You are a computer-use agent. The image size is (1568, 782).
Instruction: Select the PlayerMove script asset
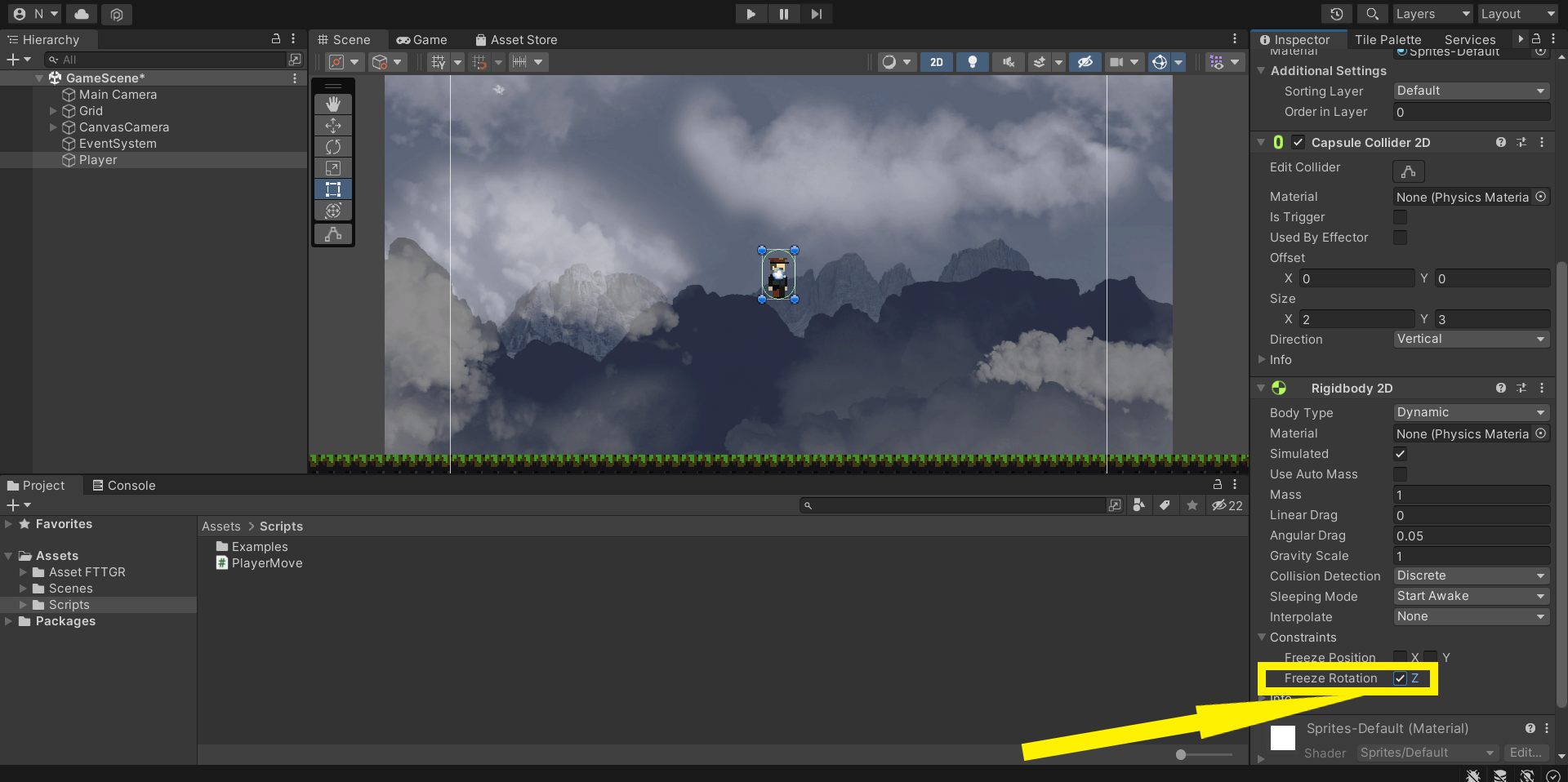[x=259, y=563]
